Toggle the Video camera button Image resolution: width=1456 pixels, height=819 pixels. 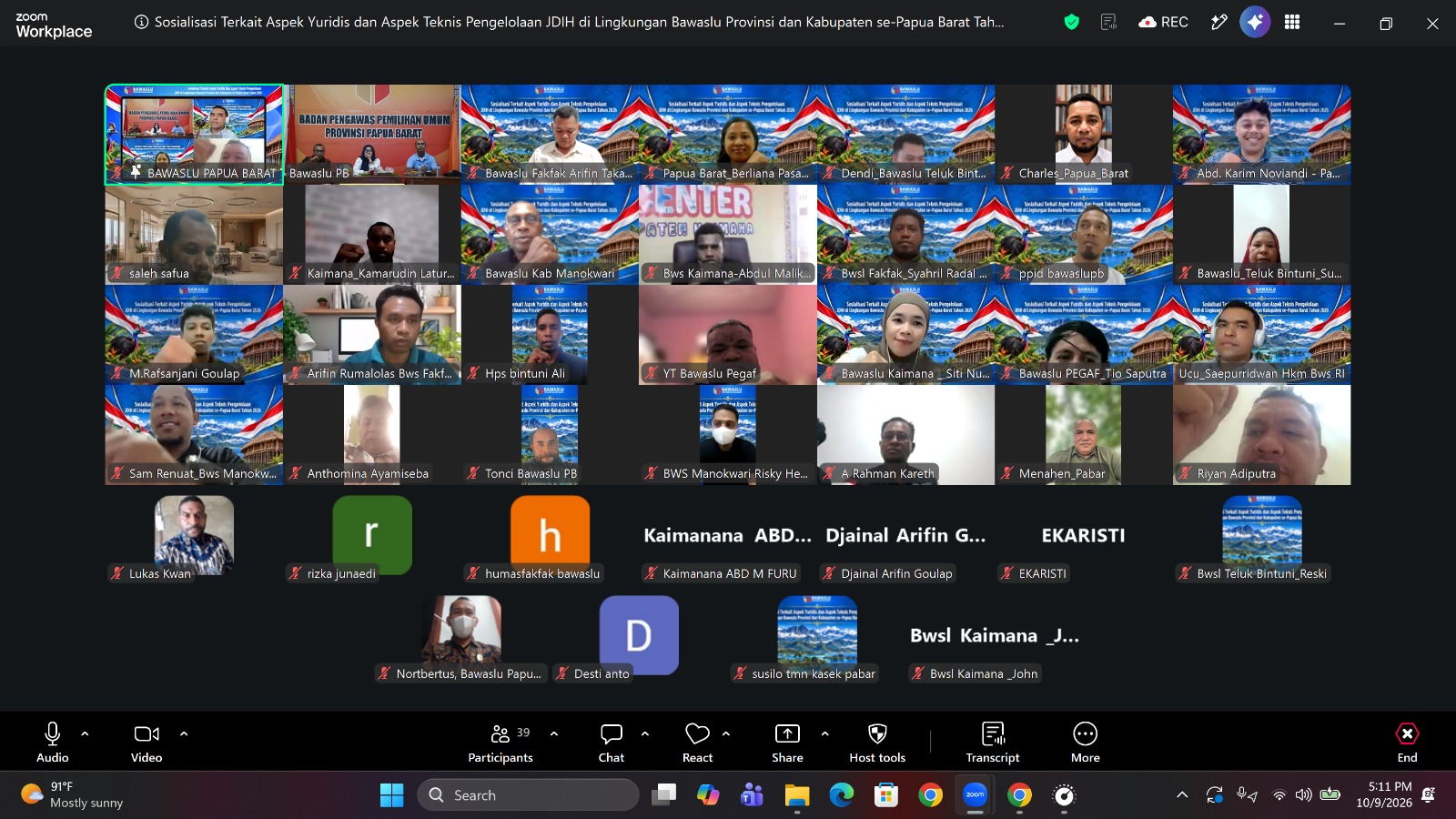coord(146,733)
